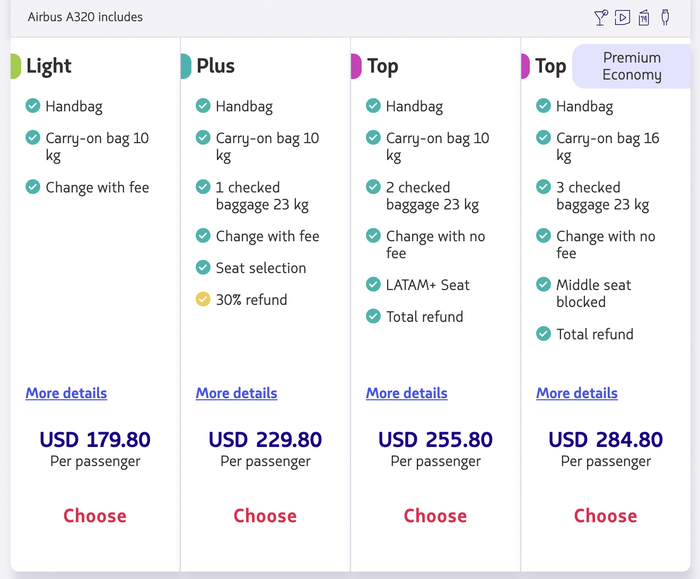Click the '3 checked baggage 23 kg' text
Screen dimensions: 700x579
click(603, 196)
